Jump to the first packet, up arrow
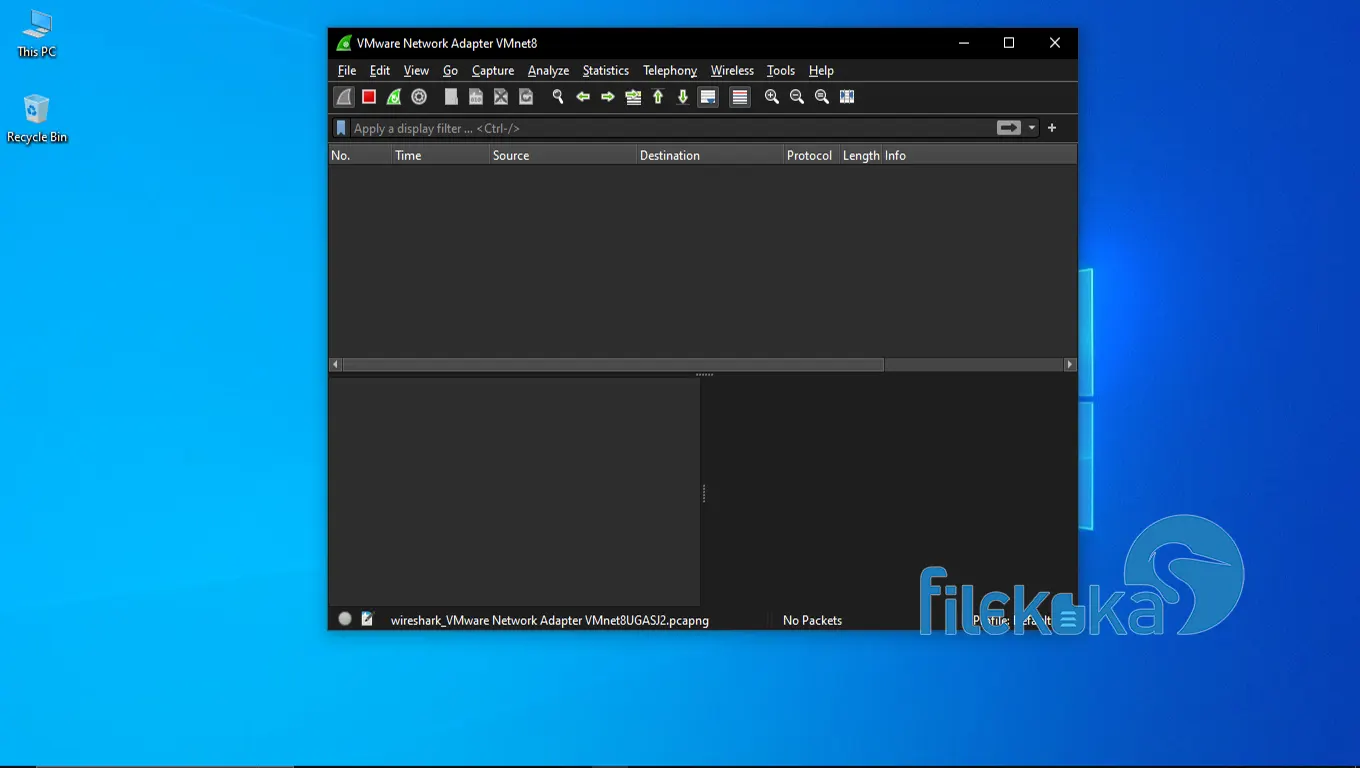 658,97
